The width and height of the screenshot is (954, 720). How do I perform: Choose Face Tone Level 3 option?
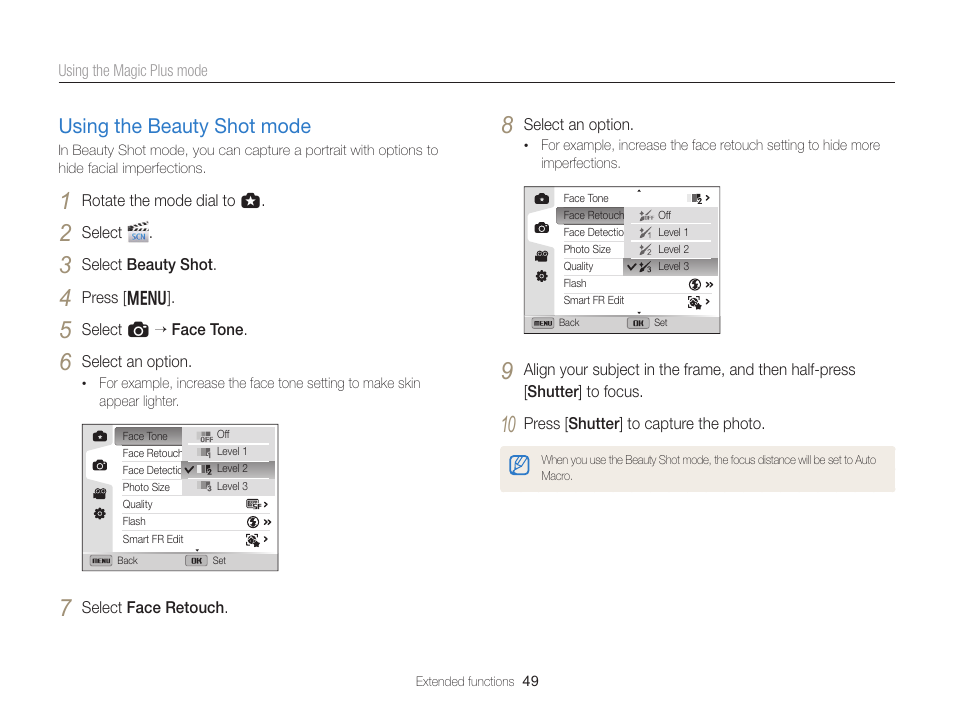[229, 486]
